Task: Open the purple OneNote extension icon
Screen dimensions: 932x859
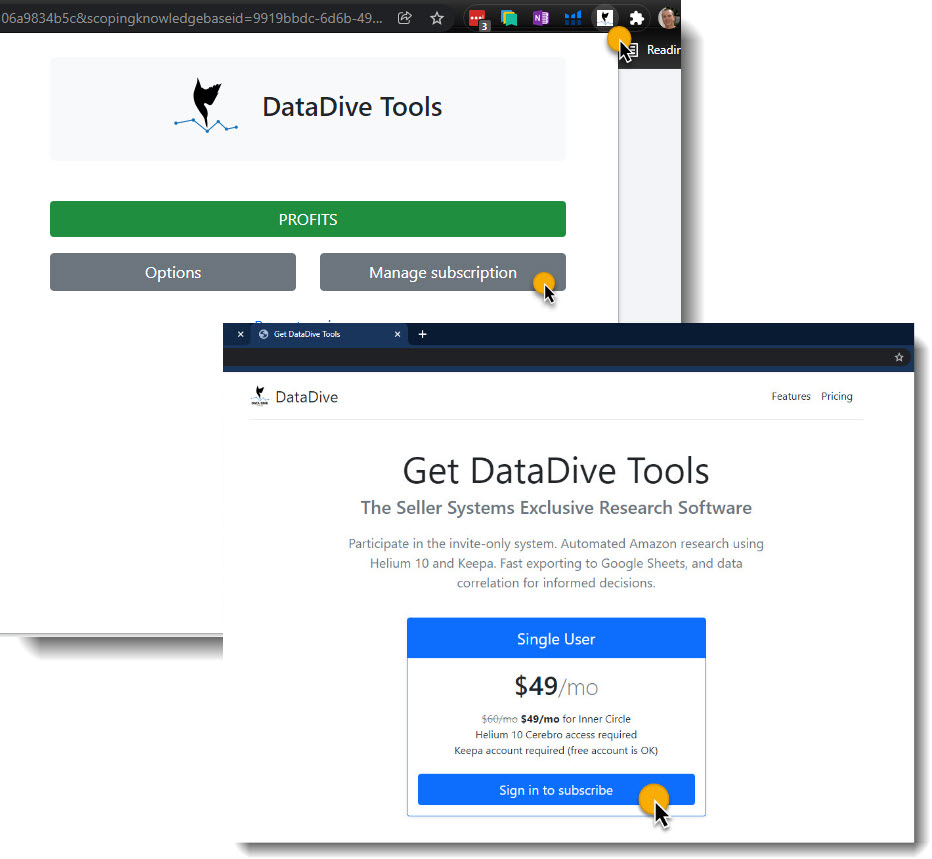Action: click(540, 18)
